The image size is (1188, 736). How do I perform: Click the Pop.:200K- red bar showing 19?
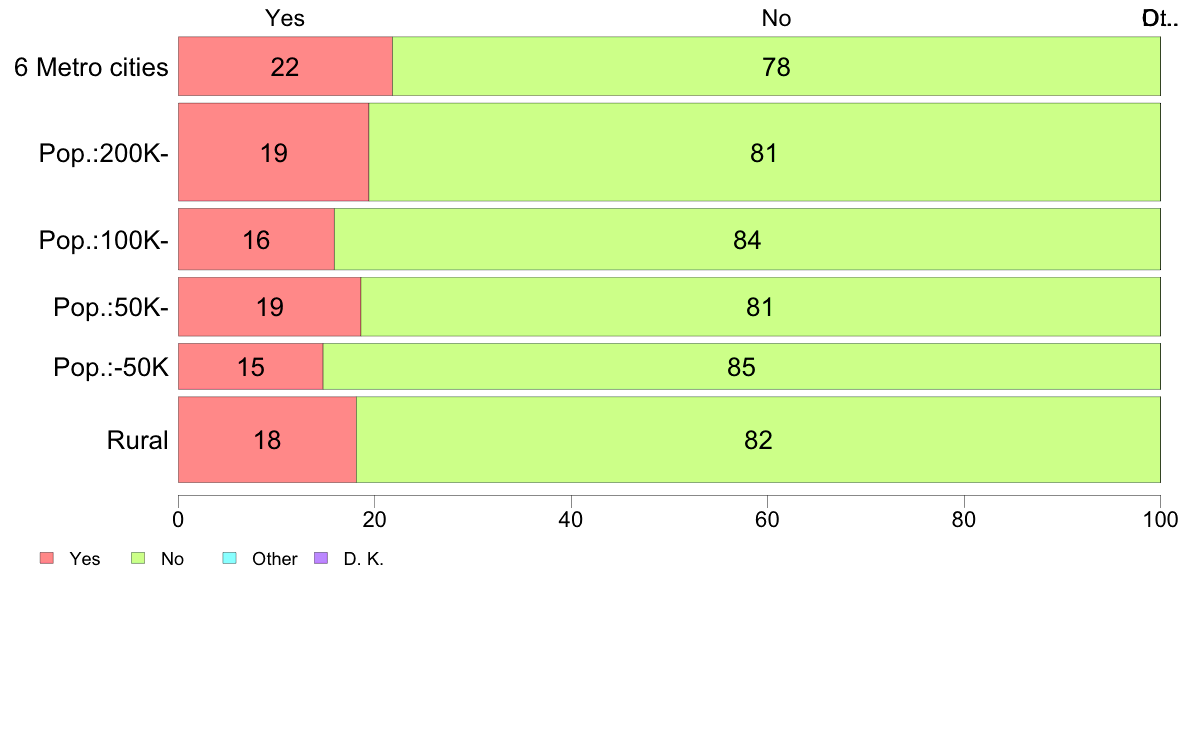[274, 152]
